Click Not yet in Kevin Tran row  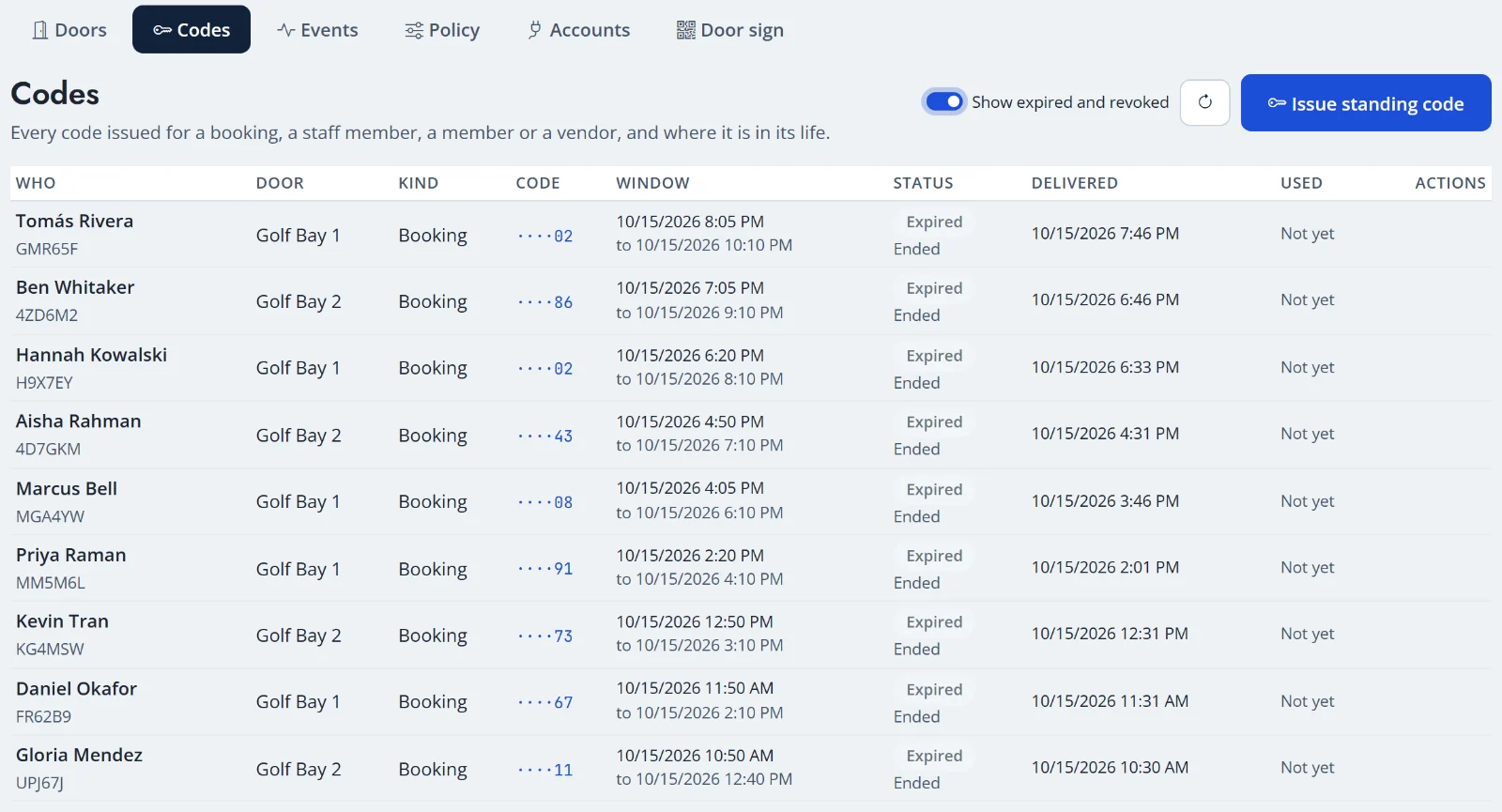pos(1307,634)
